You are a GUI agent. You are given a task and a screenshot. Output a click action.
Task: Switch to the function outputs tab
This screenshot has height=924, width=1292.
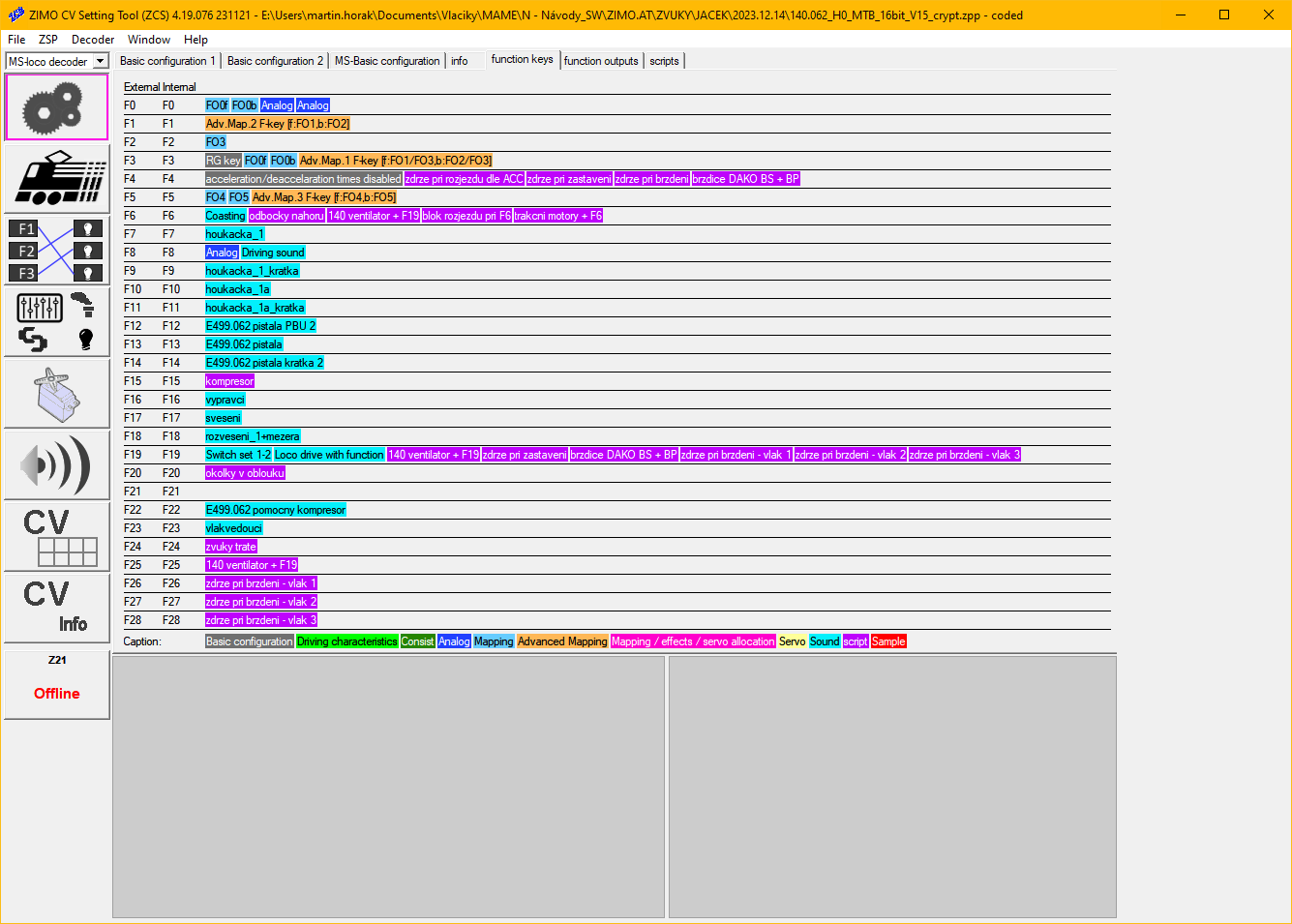click(x=601, y=61)
